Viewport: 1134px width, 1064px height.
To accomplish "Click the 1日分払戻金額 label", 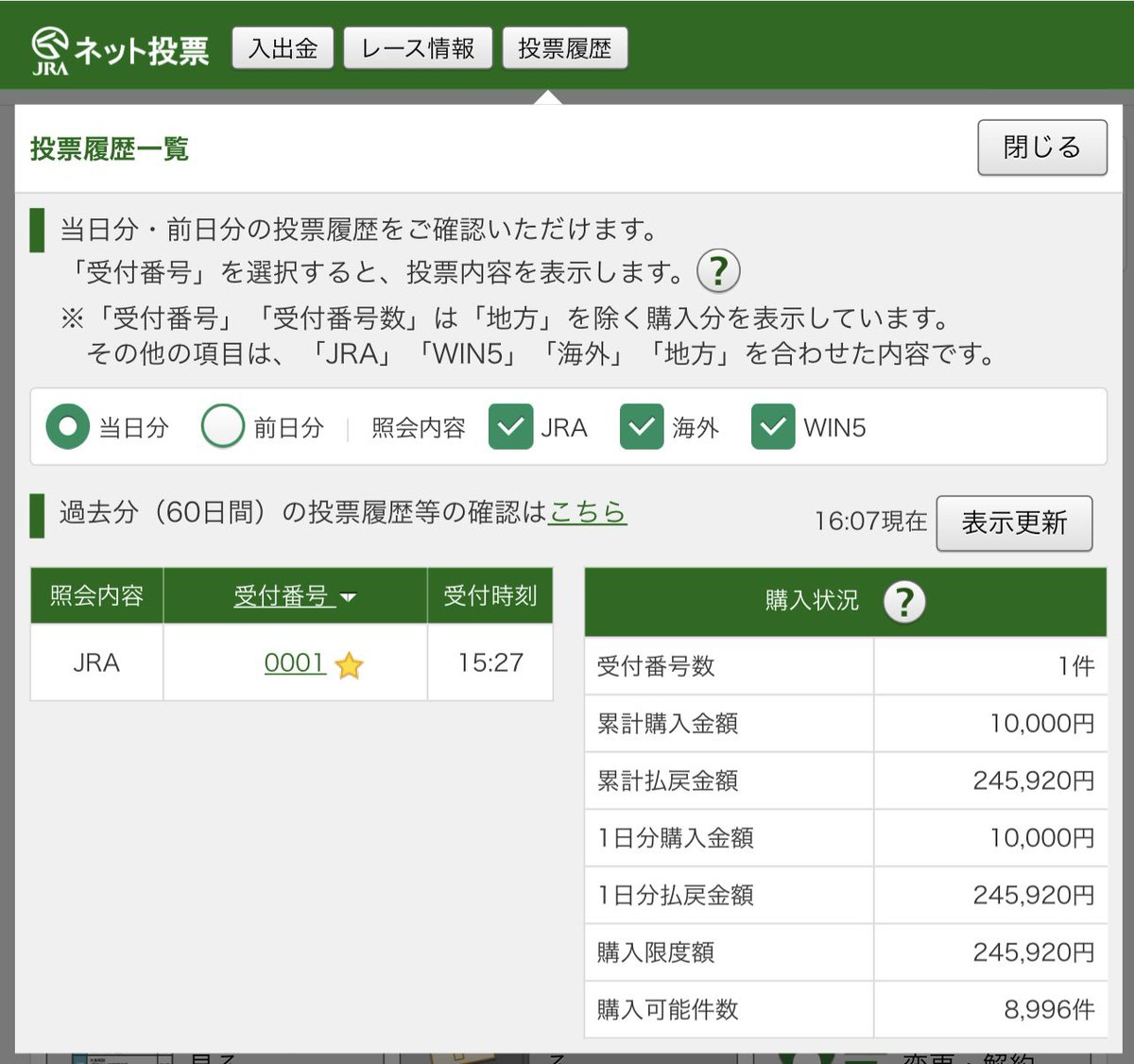I will pyautogui.click(x=676, y=895).
